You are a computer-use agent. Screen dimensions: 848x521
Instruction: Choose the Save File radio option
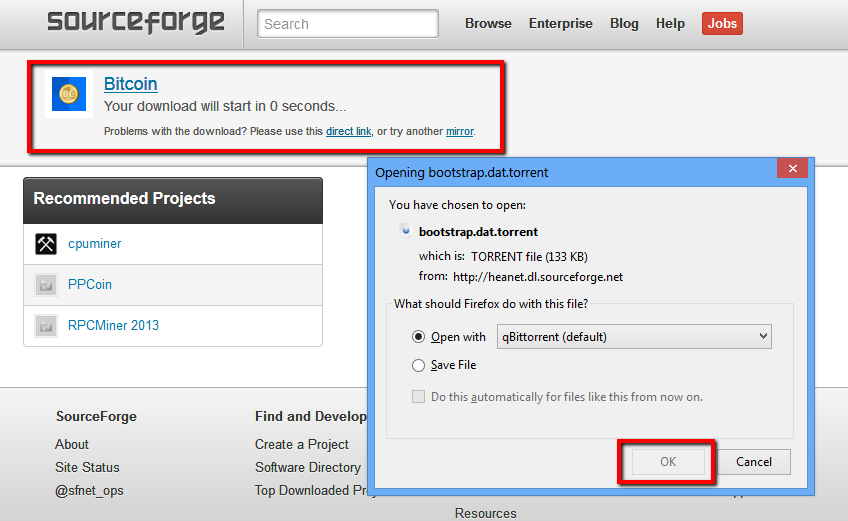pyautogui.click(x=419, y=366)
